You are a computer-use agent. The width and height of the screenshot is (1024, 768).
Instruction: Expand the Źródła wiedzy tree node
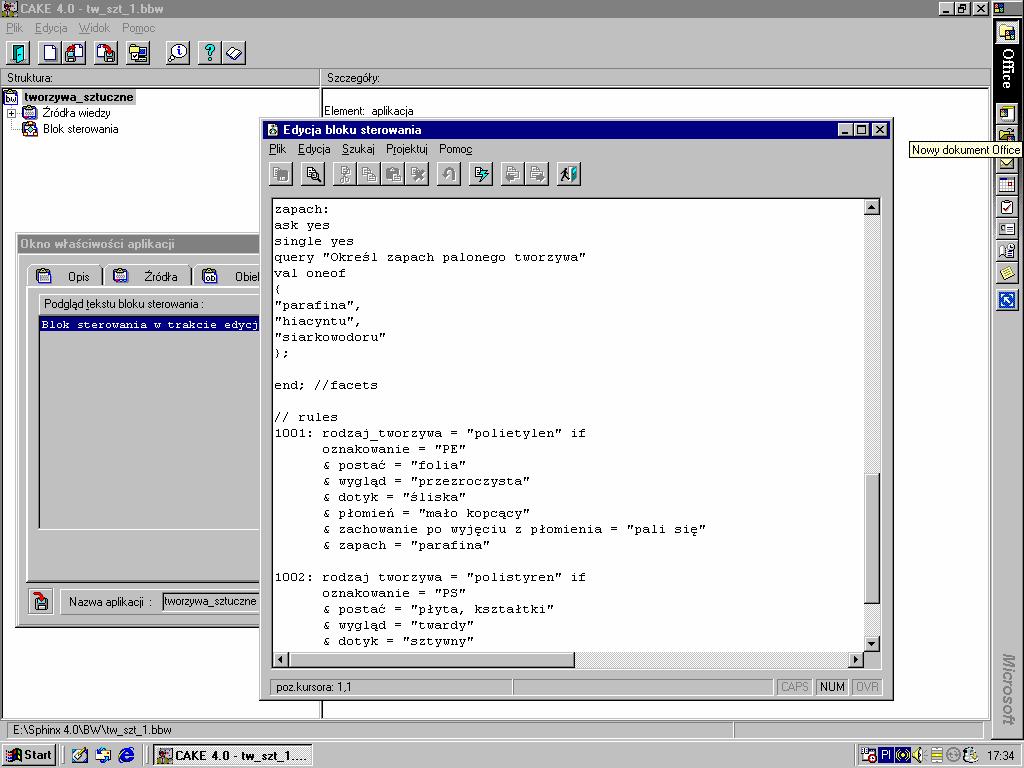click(11, 114)
